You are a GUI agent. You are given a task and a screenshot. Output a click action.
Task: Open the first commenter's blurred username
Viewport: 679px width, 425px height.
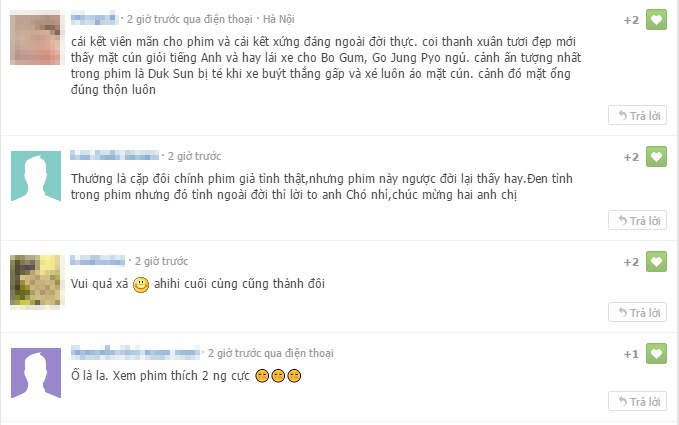click(94, 19)
